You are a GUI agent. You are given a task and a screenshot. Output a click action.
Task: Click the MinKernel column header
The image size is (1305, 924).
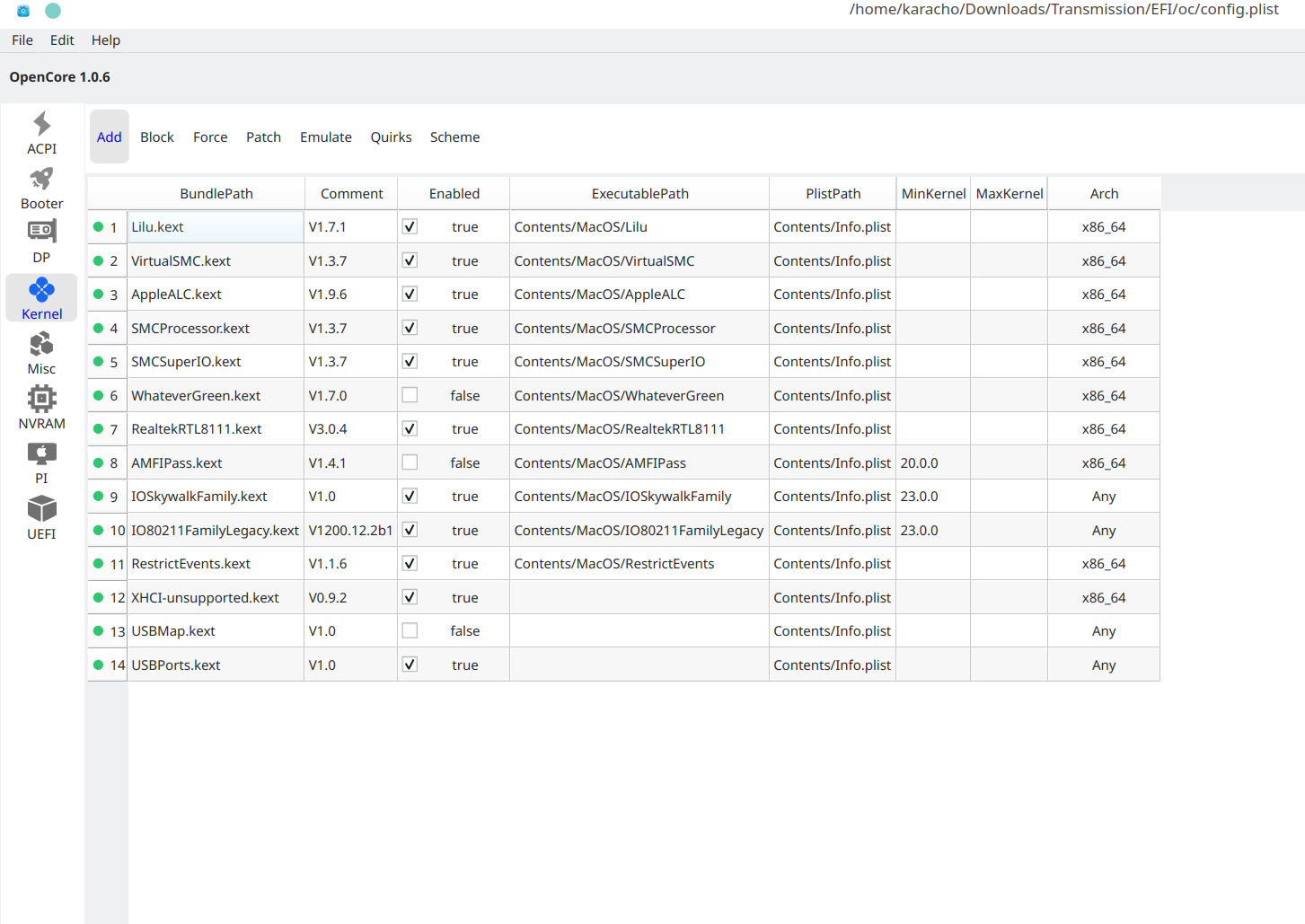[934, 194]
